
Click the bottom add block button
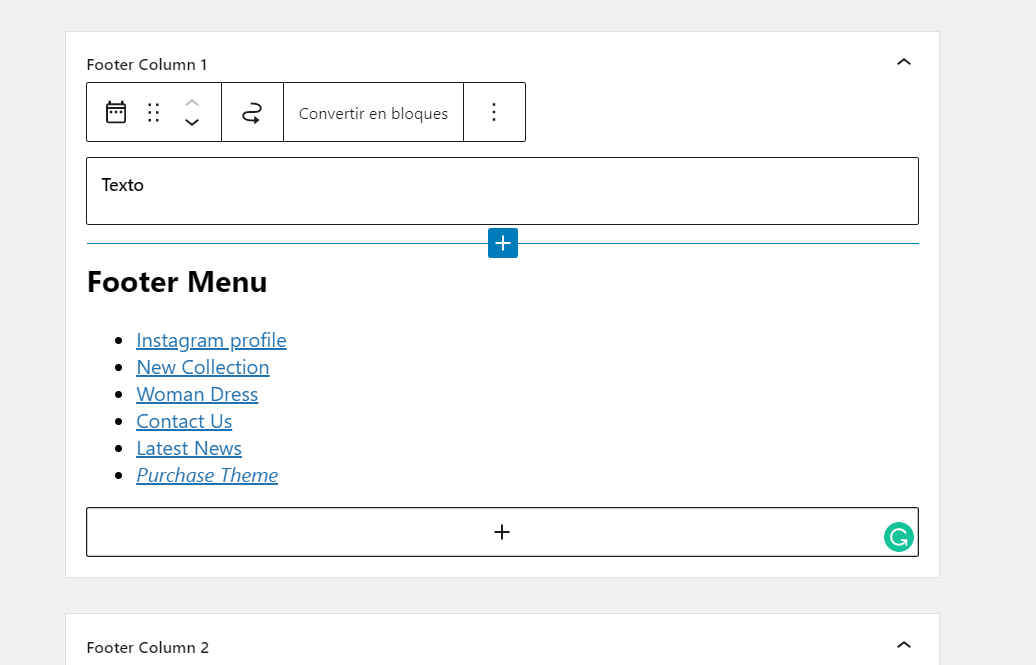point(502,532)
